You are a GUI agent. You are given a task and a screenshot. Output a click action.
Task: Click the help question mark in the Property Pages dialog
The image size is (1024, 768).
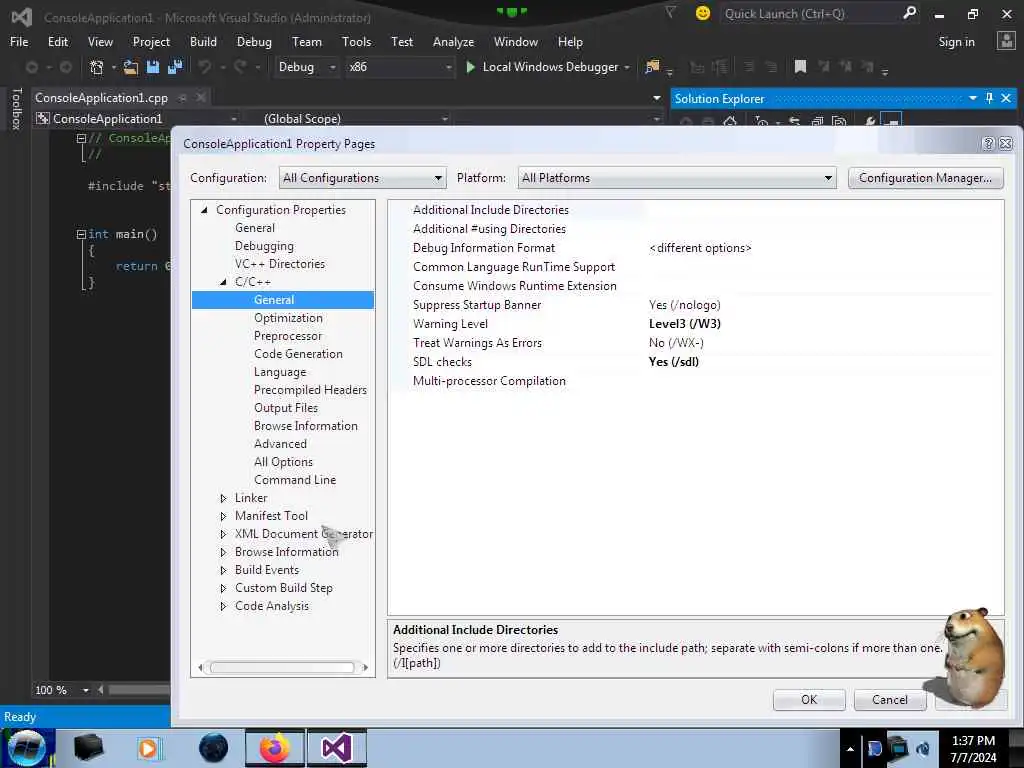(x=988, y=144)
